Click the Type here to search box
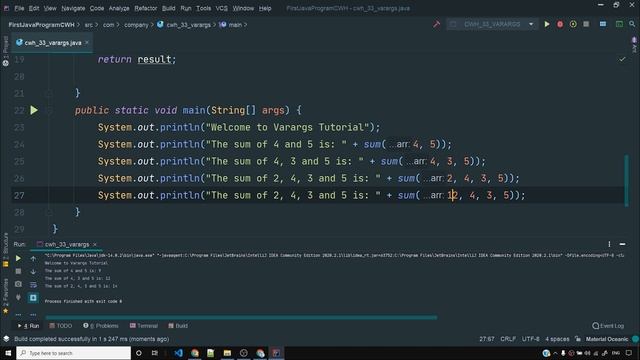This screenshot has height=360, width=640. pyautogui.click(x=73, y=353)
